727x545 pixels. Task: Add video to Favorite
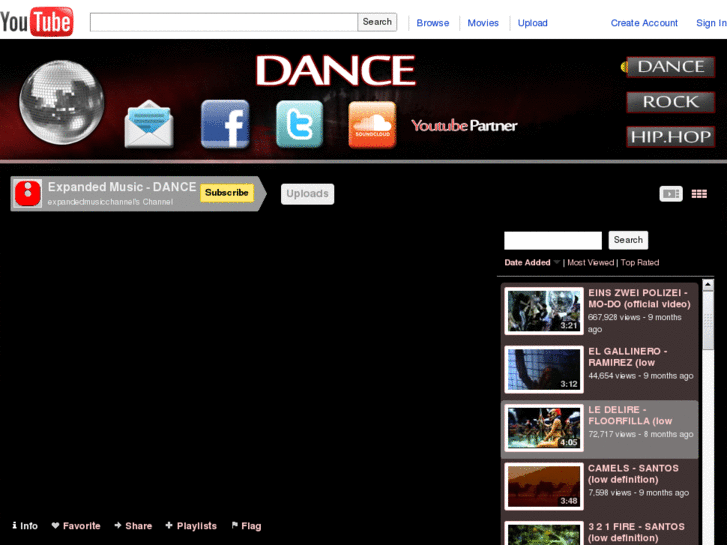[76, 526]
